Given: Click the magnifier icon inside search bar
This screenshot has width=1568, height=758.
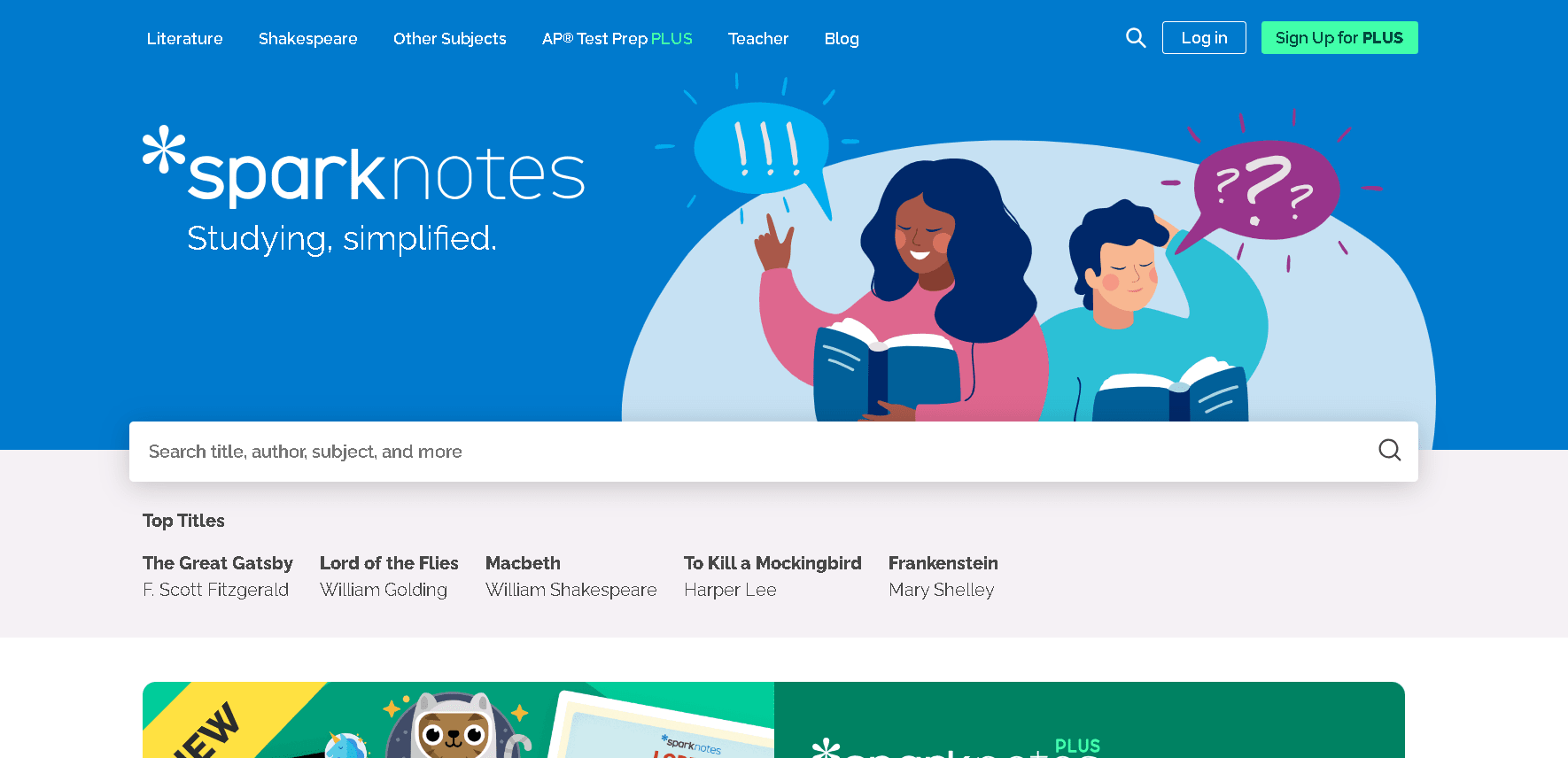Looking at the screenshot, I should 1389,451.
